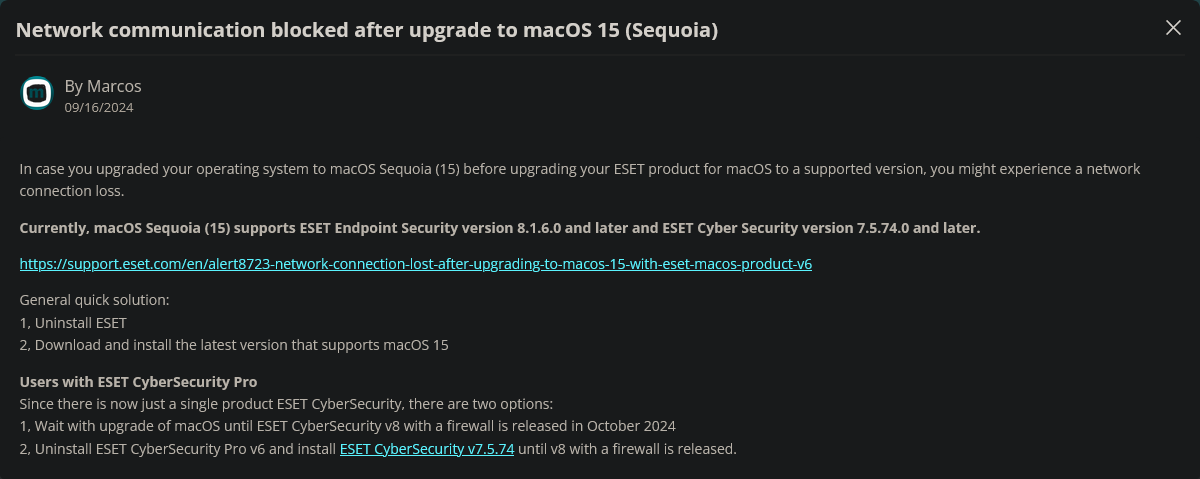Click the word 'By' before the author name
Screen dimensions: 1200x479
(73, 86)
